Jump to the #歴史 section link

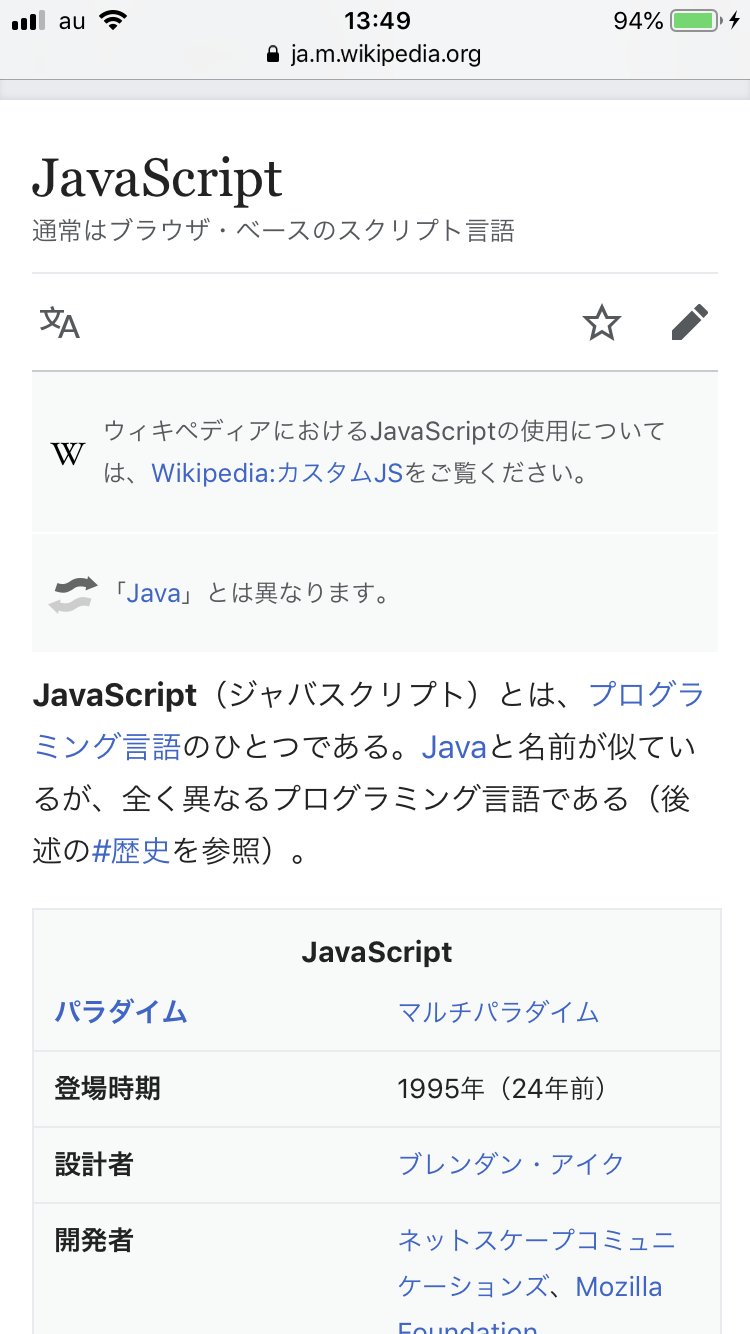(x=131, y=852)
